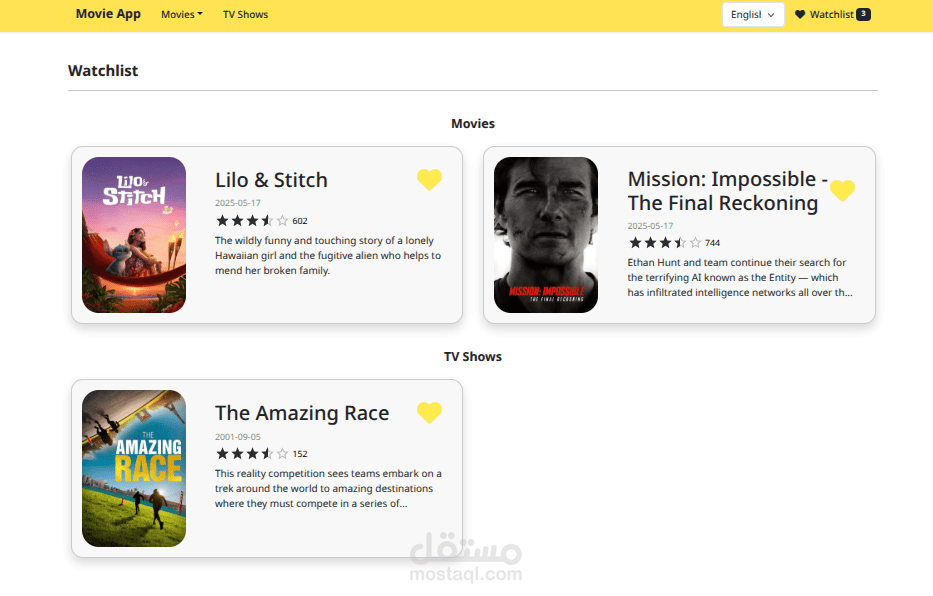Click the Movies section heading
Image resolution: width=933 pixels, height=596 pixels.
click(x=473, y=124)
